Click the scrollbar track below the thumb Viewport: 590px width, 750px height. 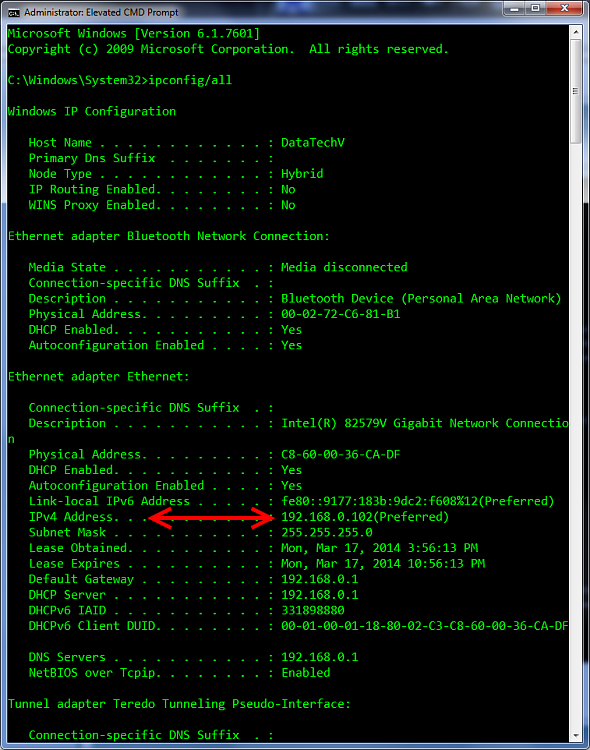[576, 435]
